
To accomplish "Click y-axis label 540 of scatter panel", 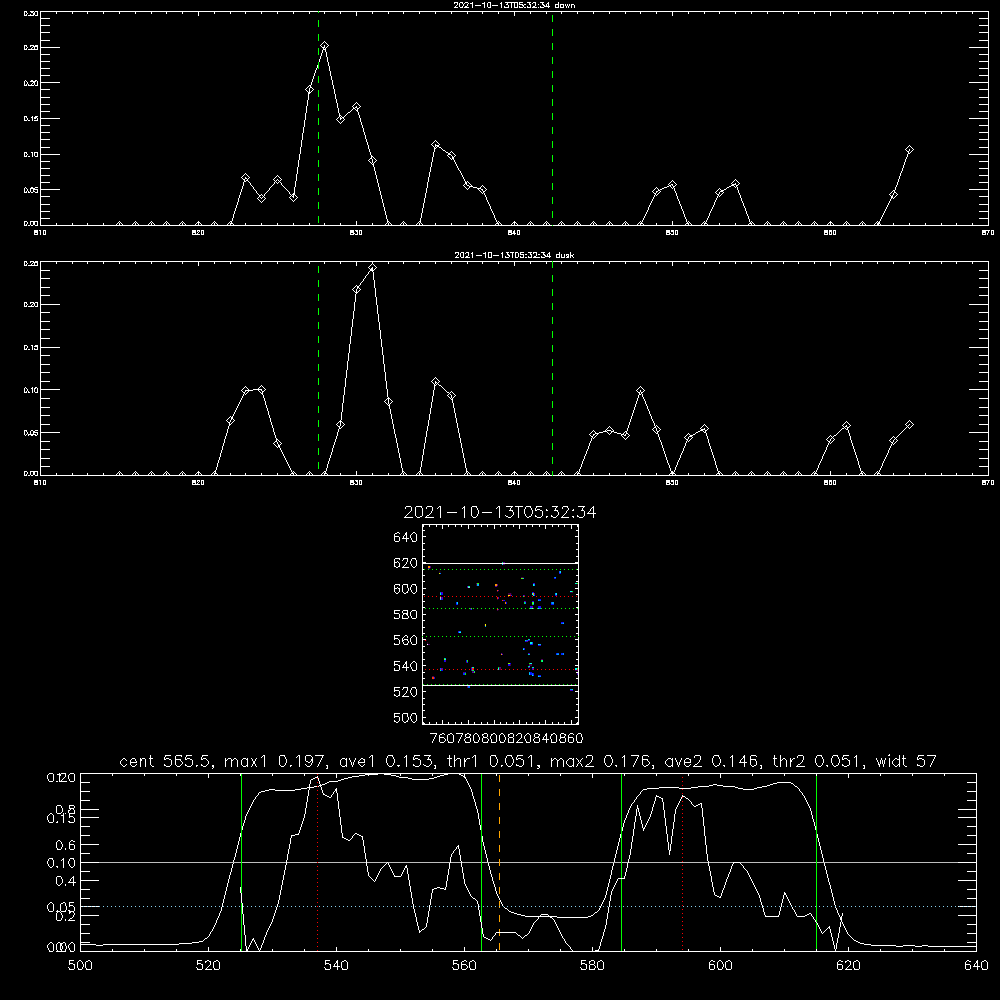I will point(406,666).
